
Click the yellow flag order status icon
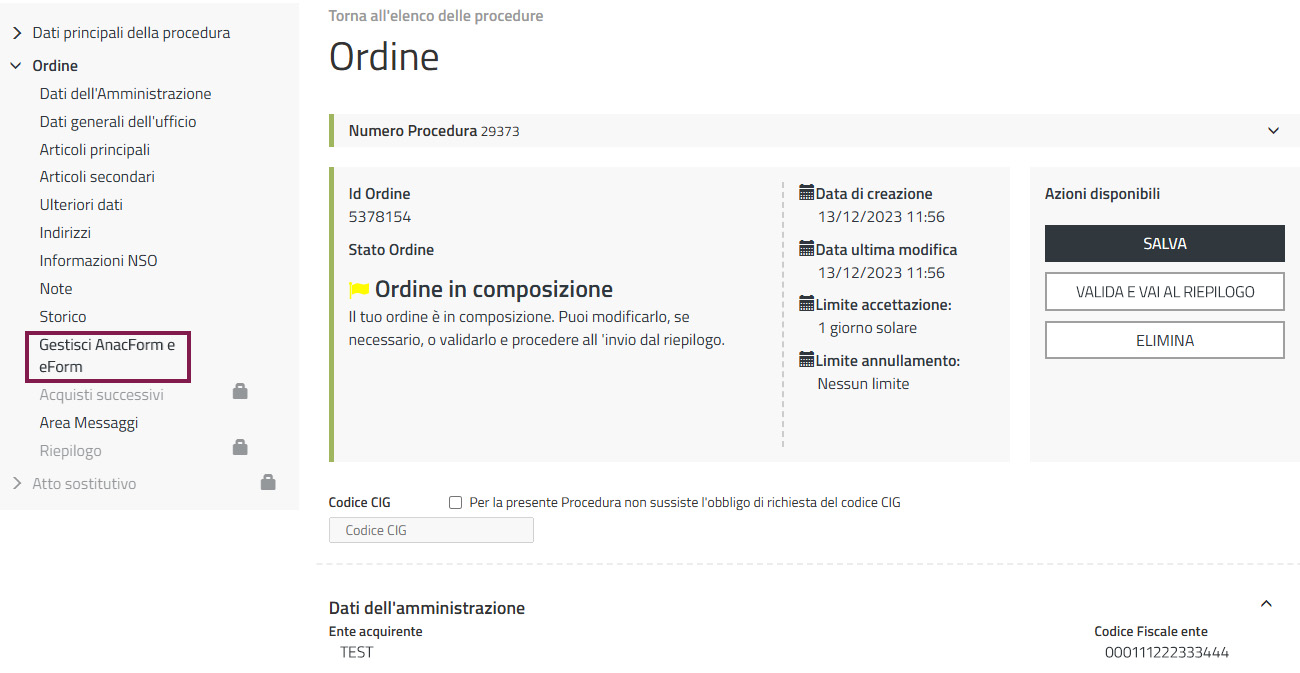coord(359,290)
